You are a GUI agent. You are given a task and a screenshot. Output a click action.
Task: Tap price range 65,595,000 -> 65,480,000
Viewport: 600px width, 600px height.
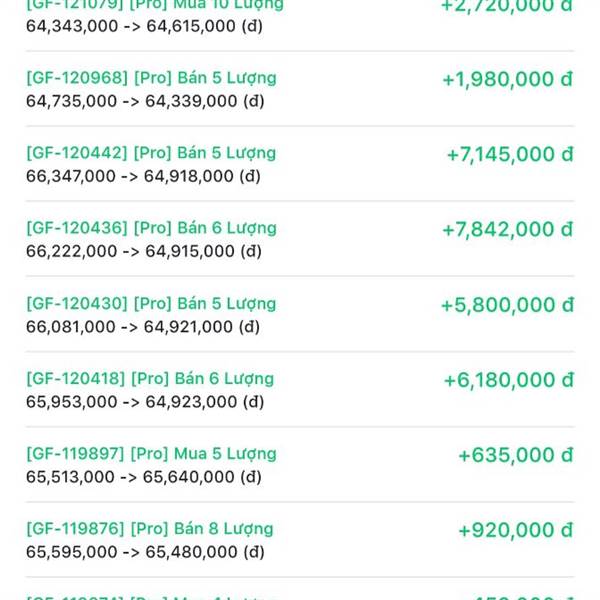[145, 552]
